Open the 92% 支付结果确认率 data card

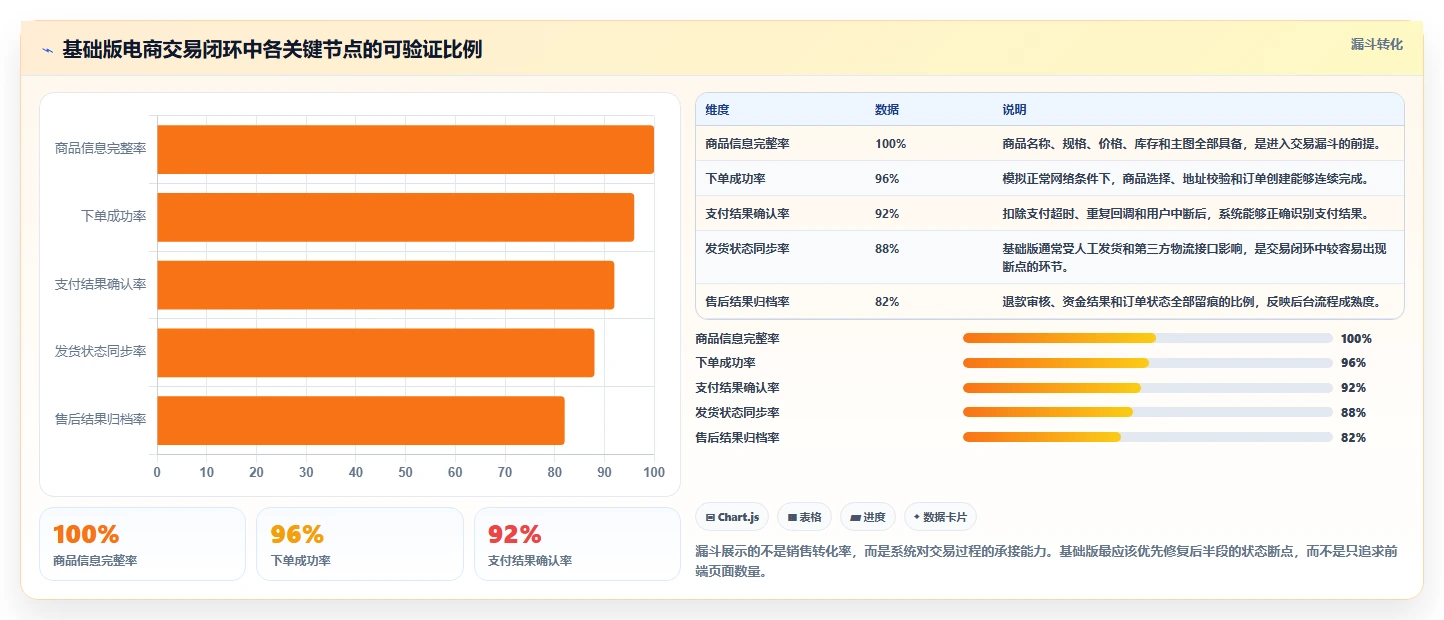(577, 544)
